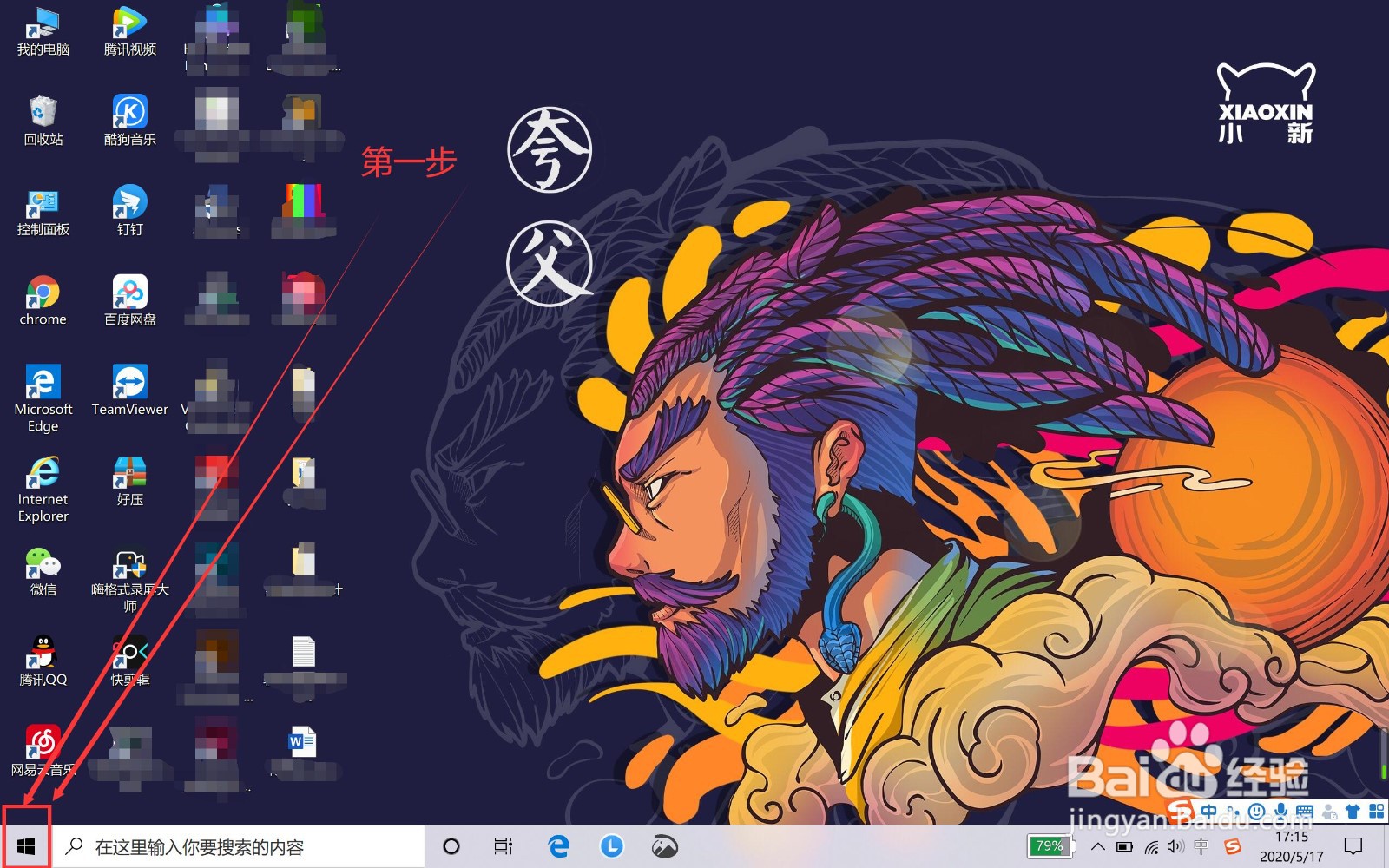Select the chrome browser desktop icon
Screen dimensions: 1389x868
tap(43, 301)
